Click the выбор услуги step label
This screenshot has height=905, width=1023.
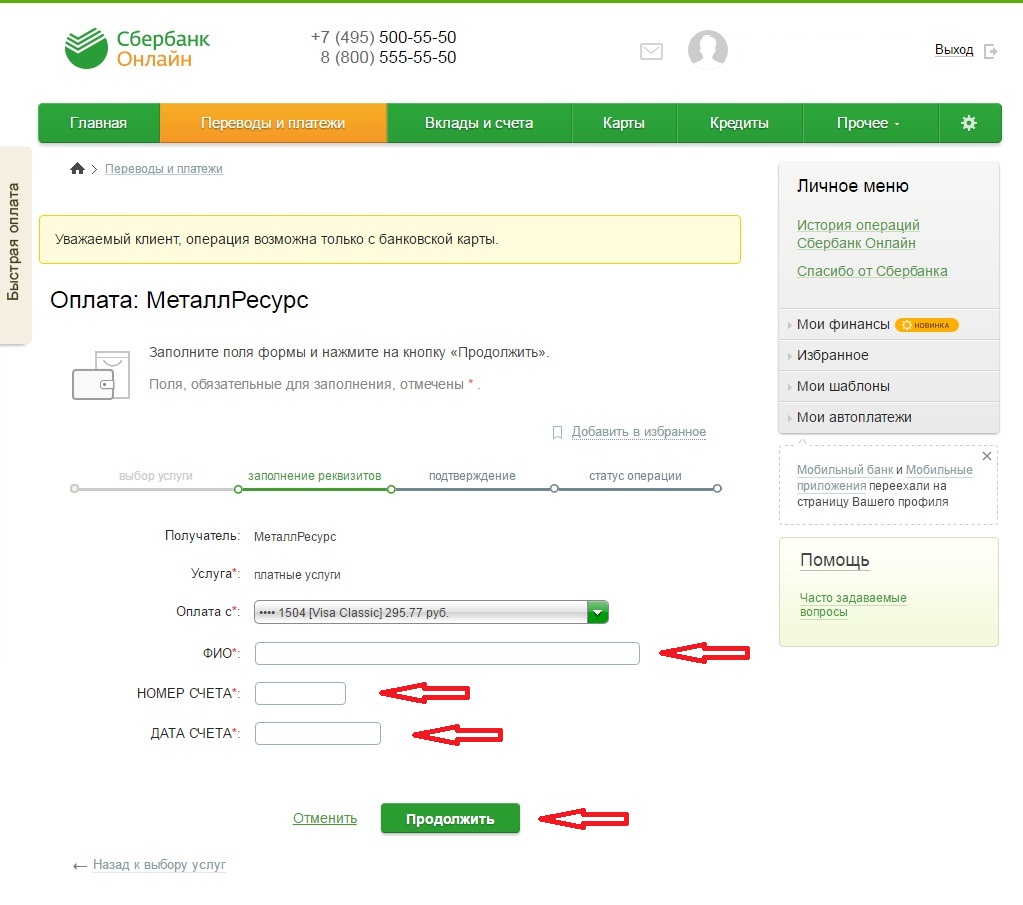(155, 476)
